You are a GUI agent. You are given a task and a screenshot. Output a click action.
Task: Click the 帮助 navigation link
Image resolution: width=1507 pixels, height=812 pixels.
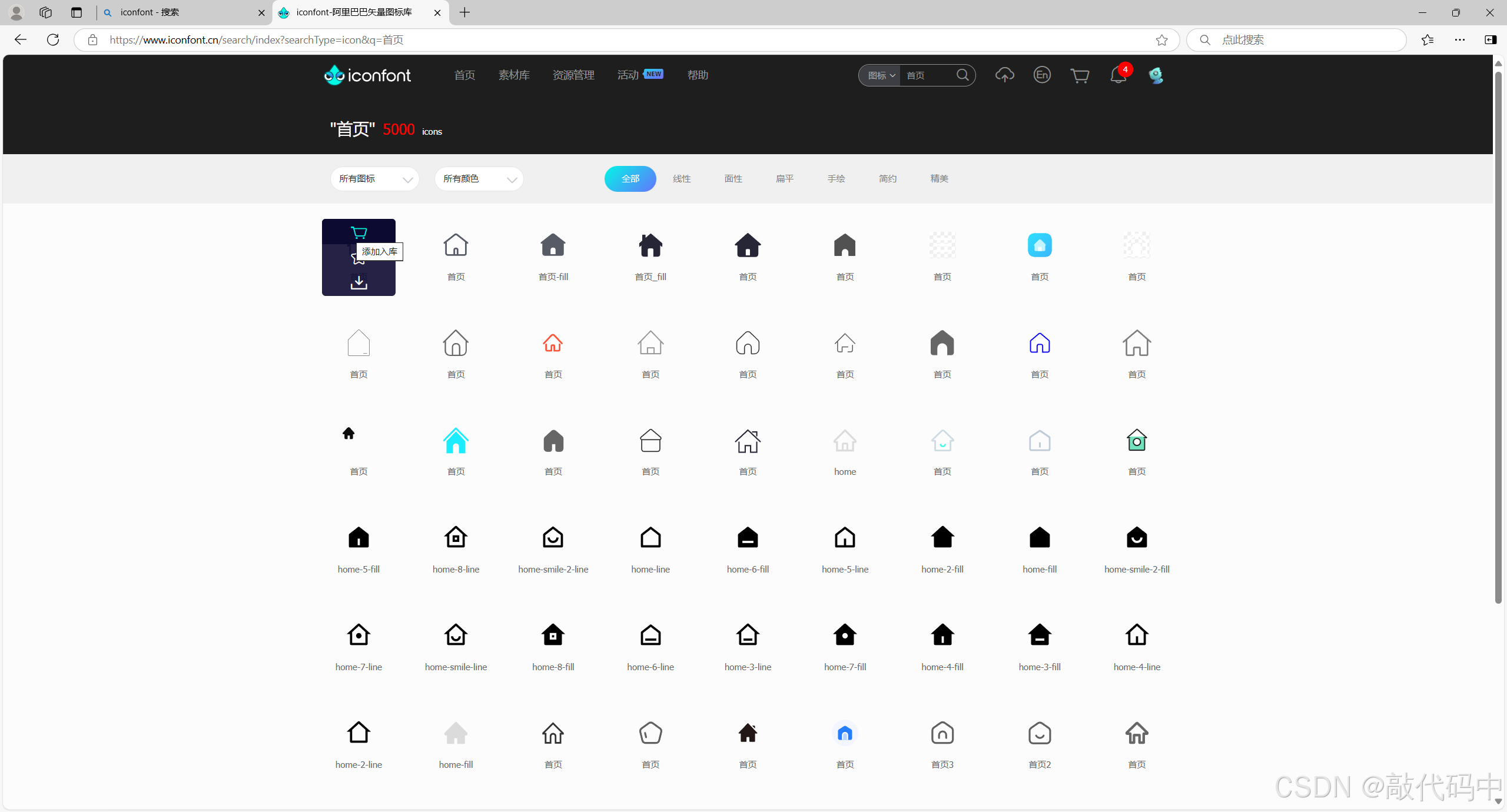tap(698, 75)
